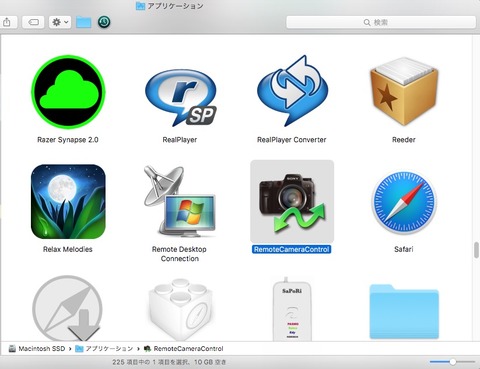Open the gear Action dropdown menu
Screen dimensions: 480x369
click(60, 22)
